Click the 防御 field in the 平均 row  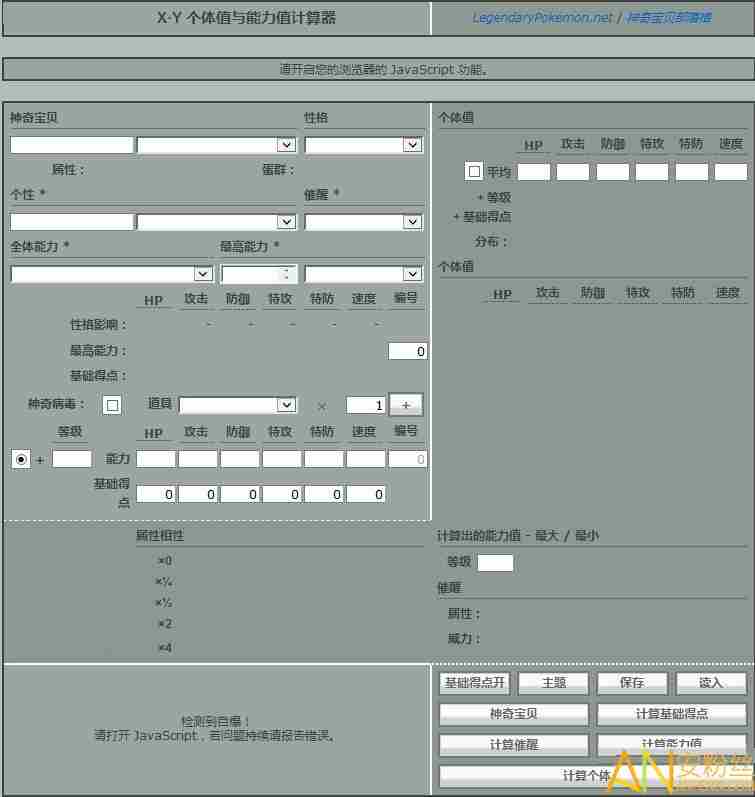pos(613,172)
